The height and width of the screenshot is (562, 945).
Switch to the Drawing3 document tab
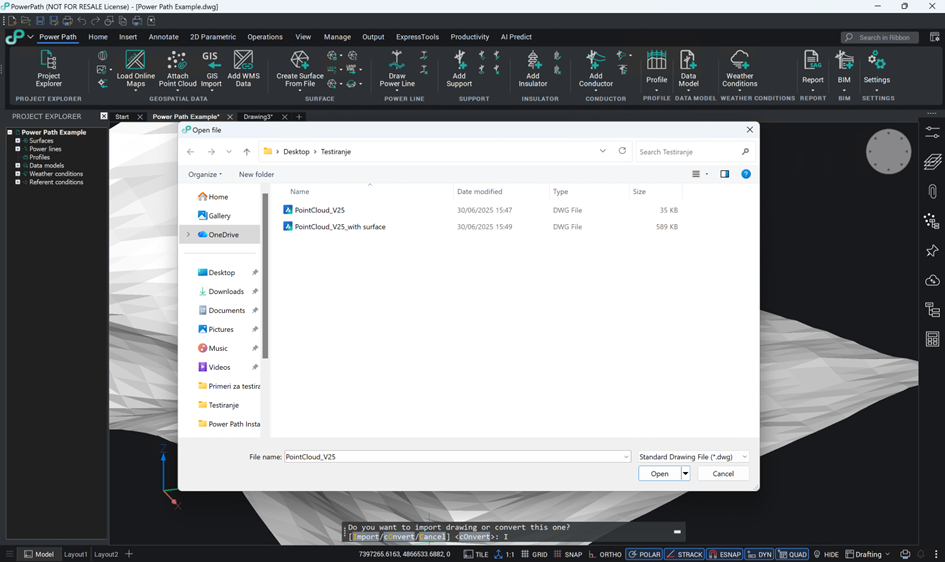coord(258,116)
